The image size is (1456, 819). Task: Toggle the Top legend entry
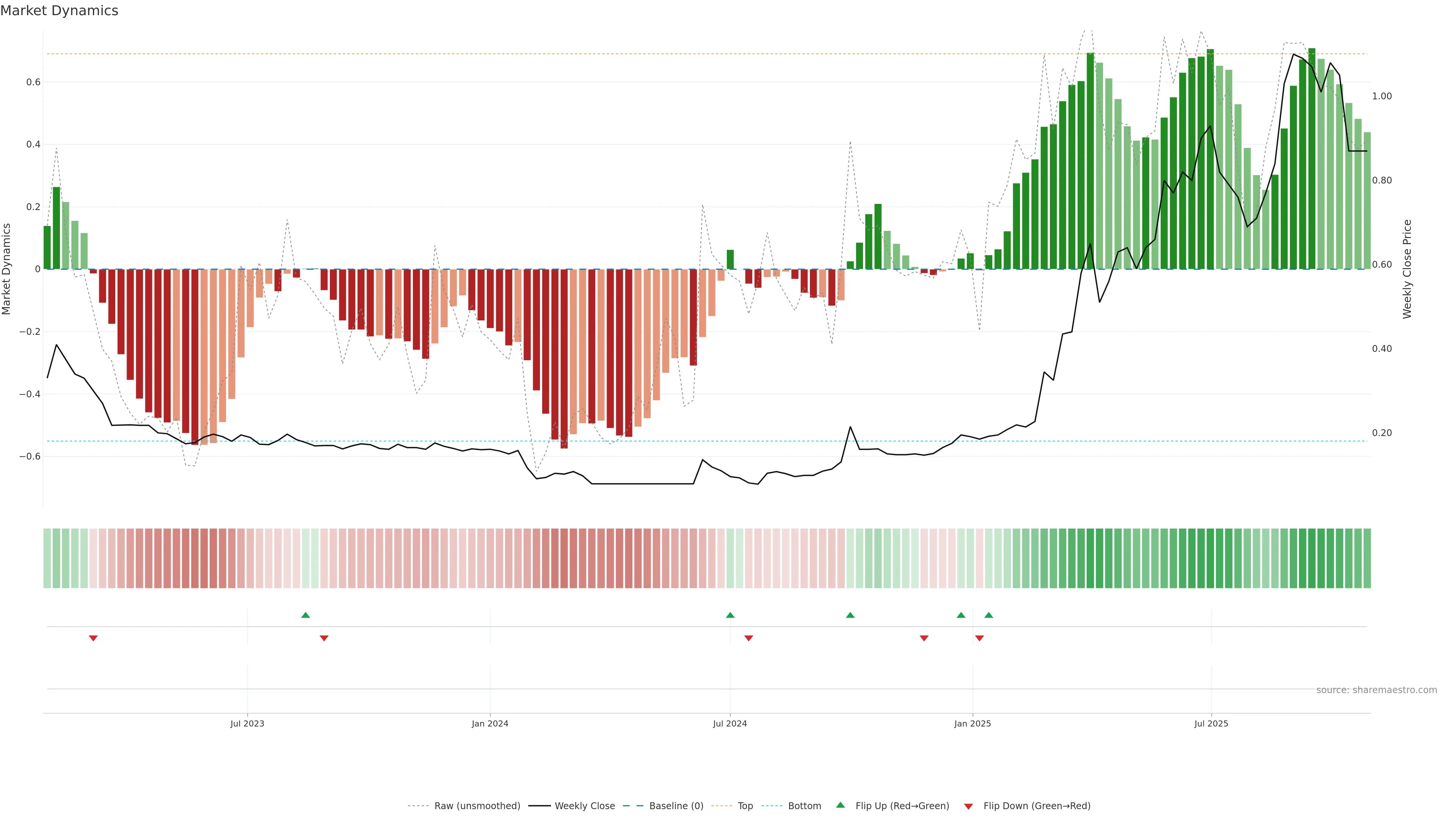(x=745, y=806)
